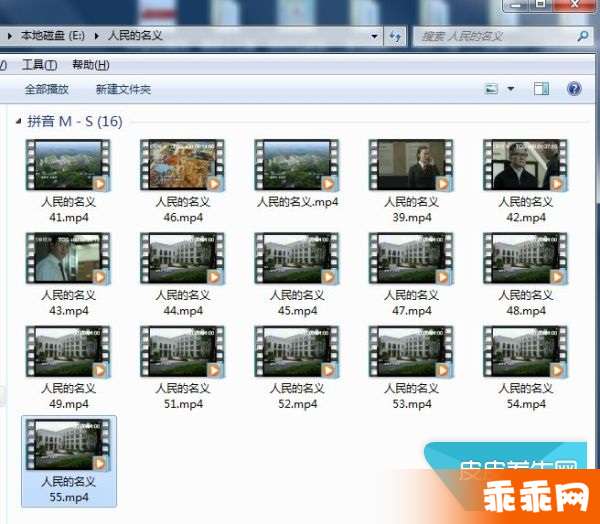Select video file 人民的名义43.mp4 icon
Image resolution: width=600 pixels, height=524 pixels.
68,258
